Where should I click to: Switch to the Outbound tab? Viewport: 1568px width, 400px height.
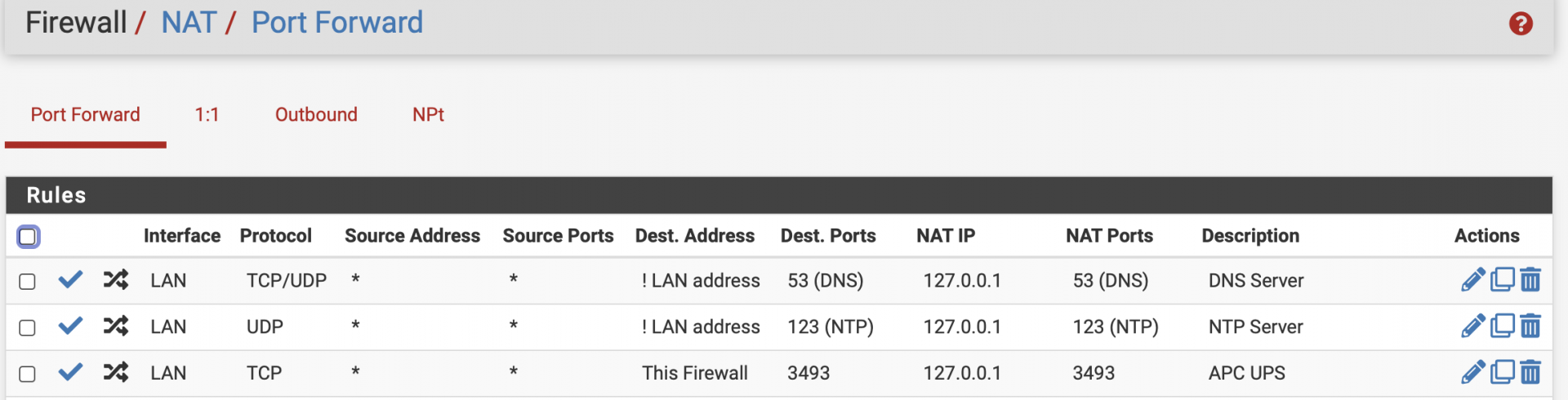[x=316, y=114]
